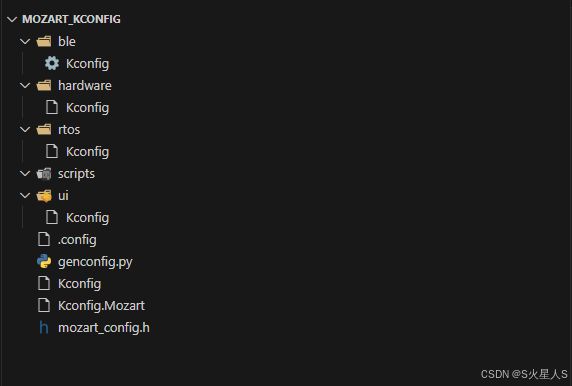Open the genconfig.py file

(95, 262)
